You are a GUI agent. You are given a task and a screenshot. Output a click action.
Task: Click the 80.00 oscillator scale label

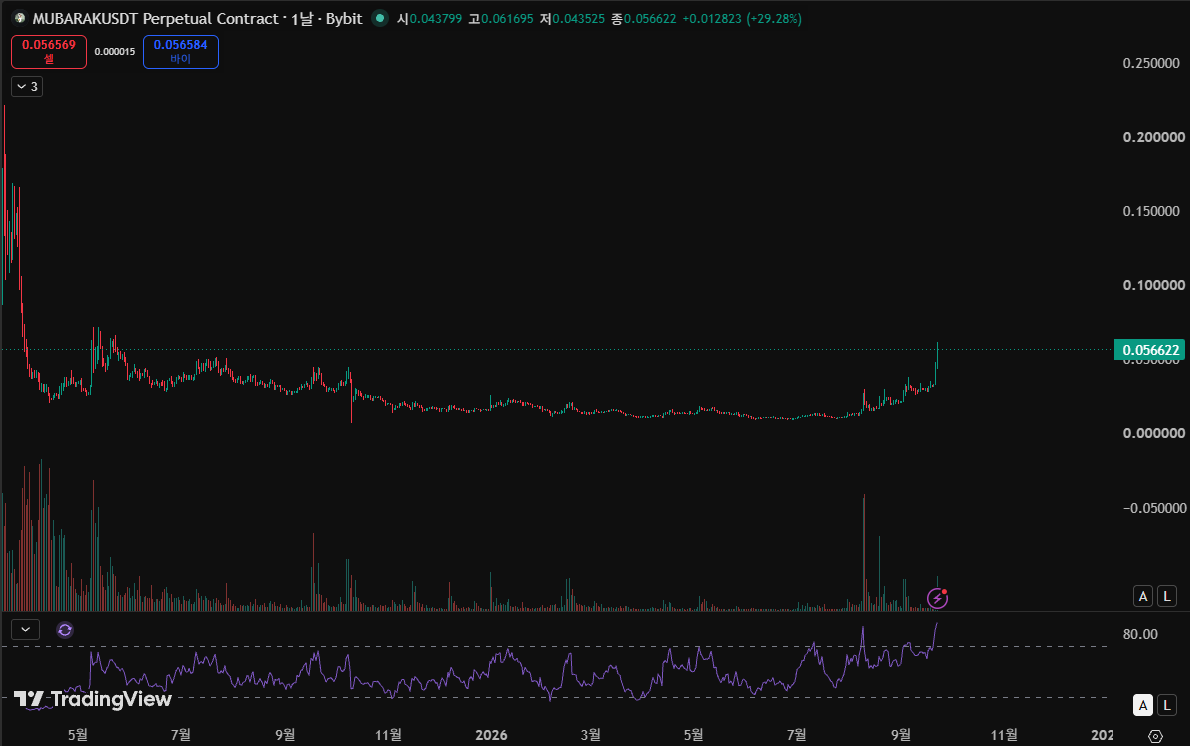[x=1140, y=634]
